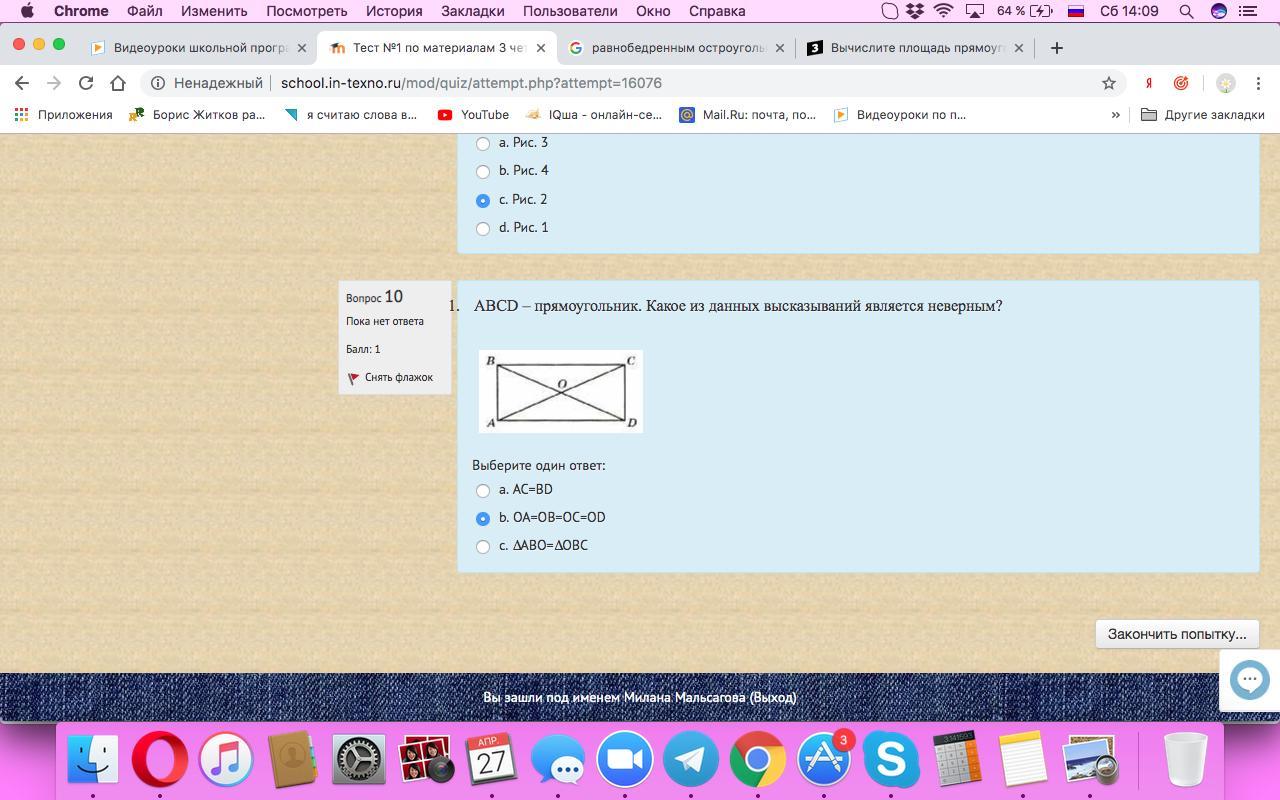Choose answer a. AC=BD

click(483, 490)
